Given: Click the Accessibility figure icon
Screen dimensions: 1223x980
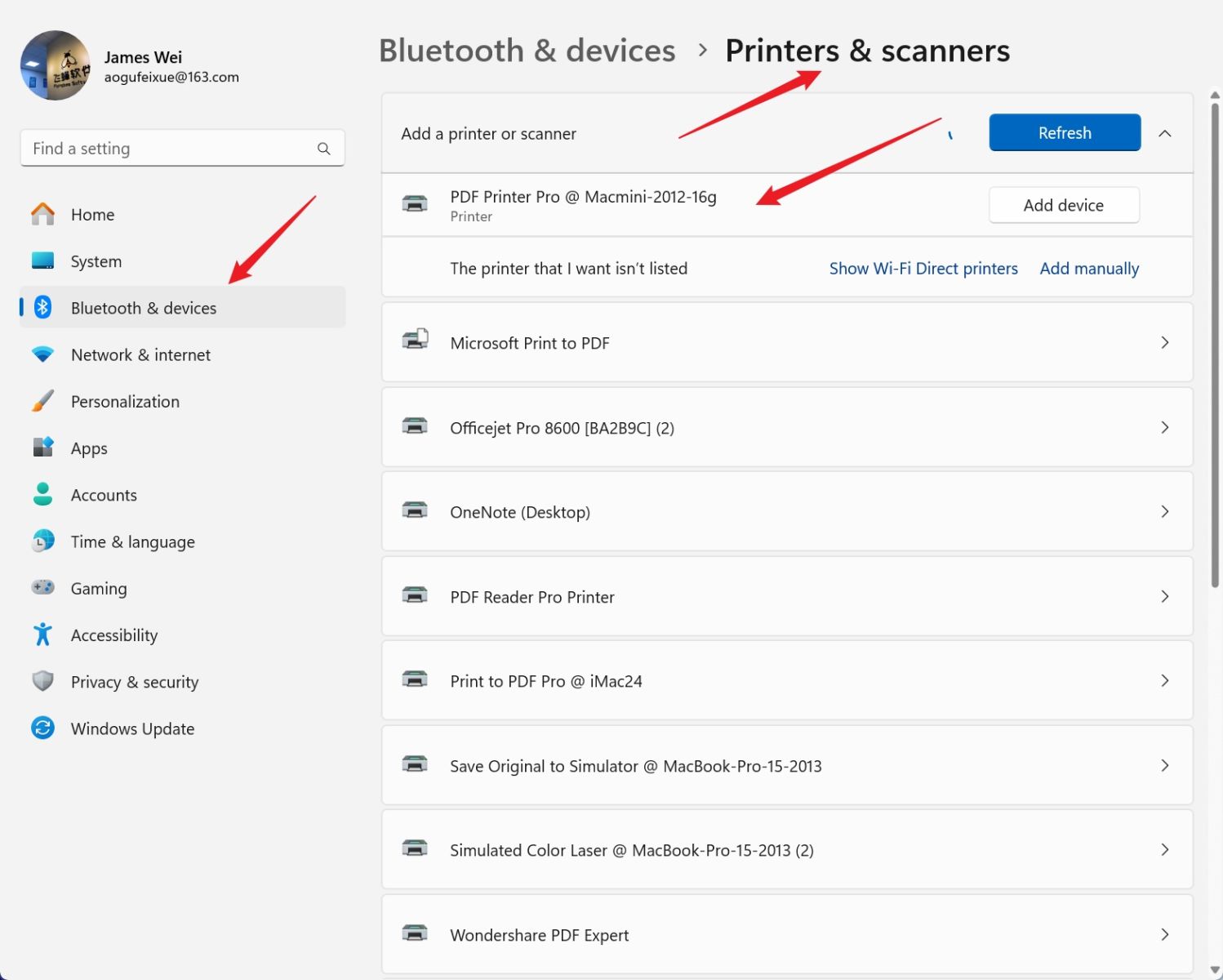Looking at the screenshot, I should [x=42, y=635].
